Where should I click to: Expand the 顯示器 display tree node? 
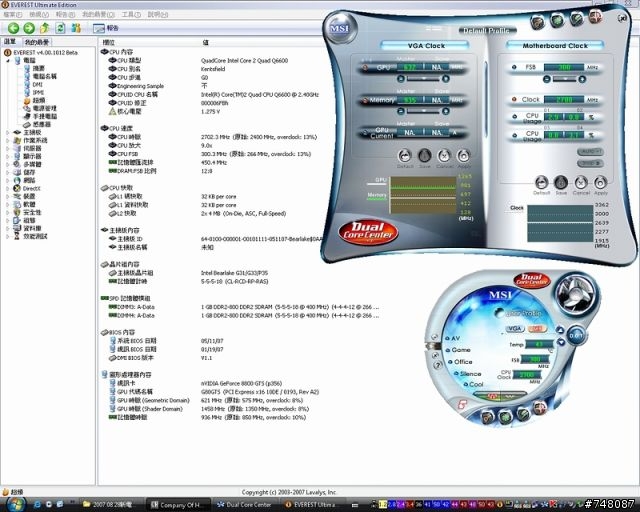[x=8, y=156]
